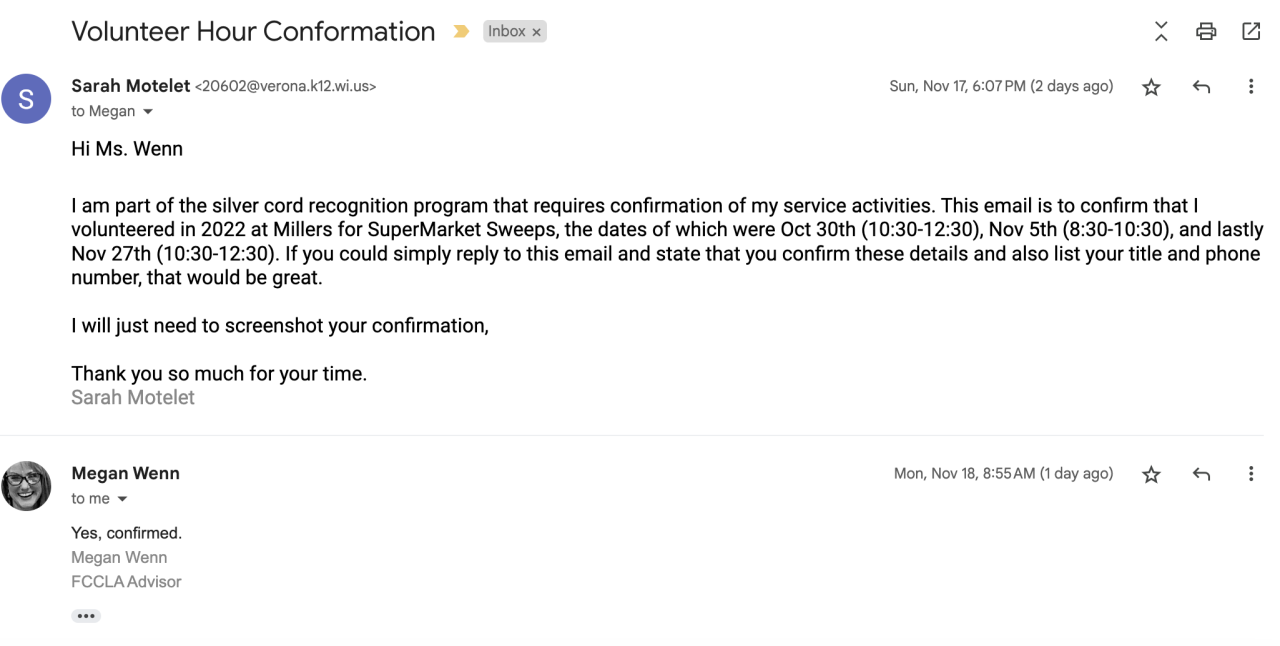This screenshot has width=1280, height=646.
Task: Reply to Sarah Motelet's email
Action: coord(1201,87)
